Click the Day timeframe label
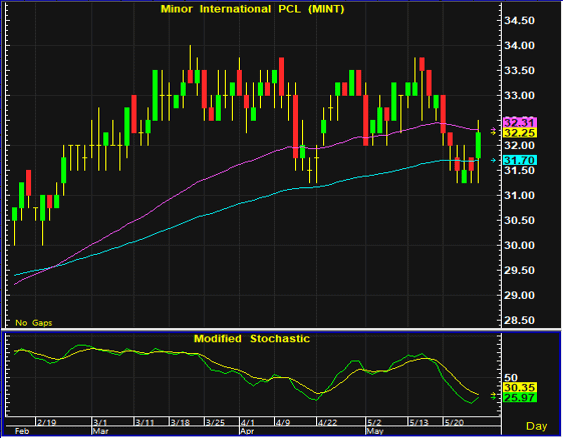Screen dimensions: 563x438 click(536, 426)
